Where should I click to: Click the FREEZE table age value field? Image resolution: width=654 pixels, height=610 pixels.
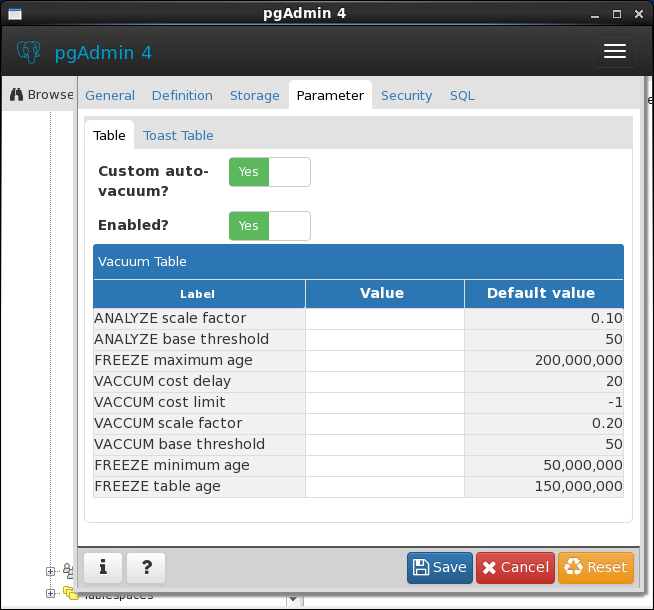pyautogui.click(x=385, y=487)
